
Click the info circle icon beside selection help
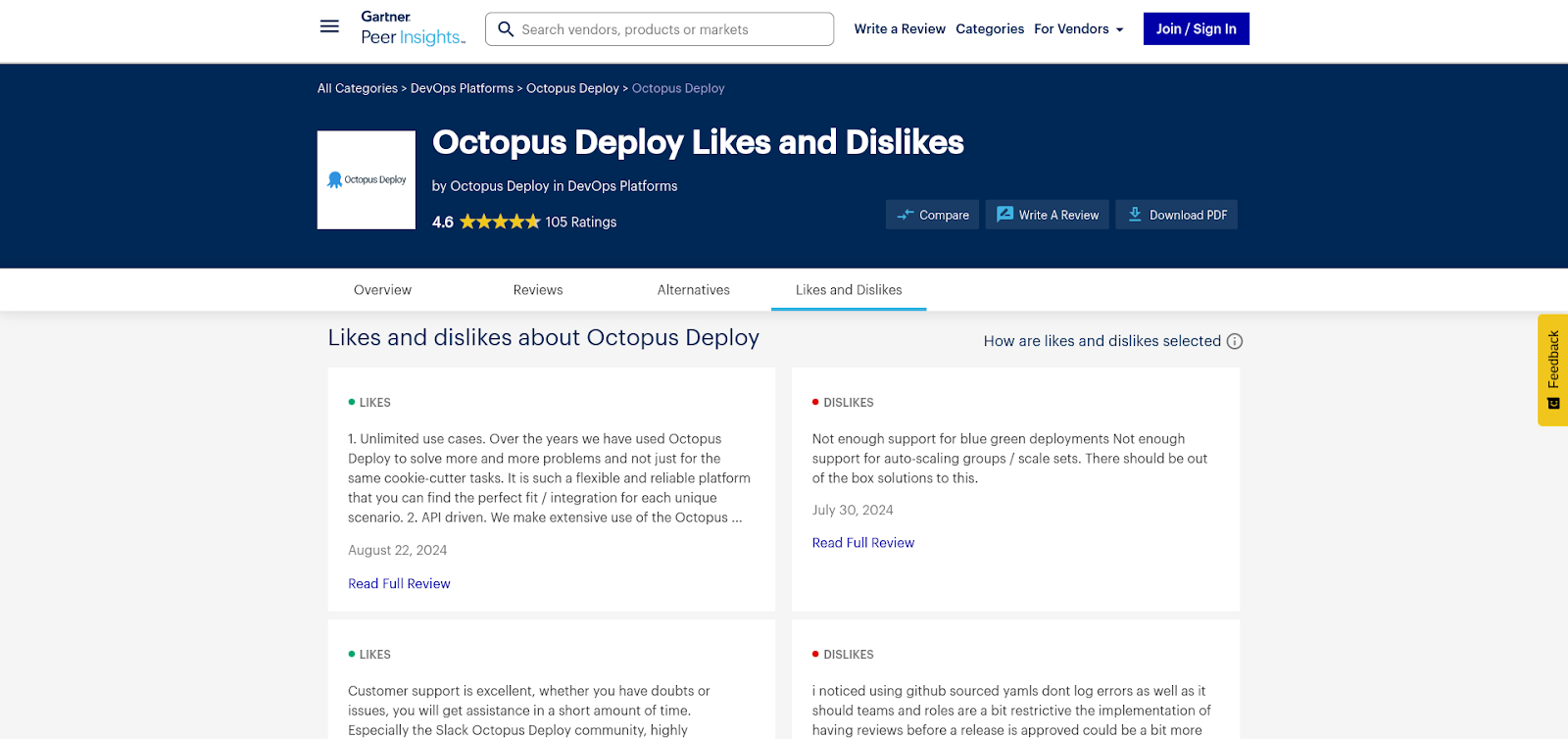click(1235, 341)
